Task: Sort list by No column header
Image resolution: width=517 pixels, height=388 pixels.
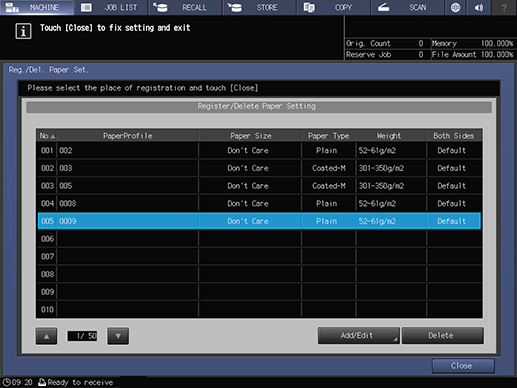Action: [47, 136]
